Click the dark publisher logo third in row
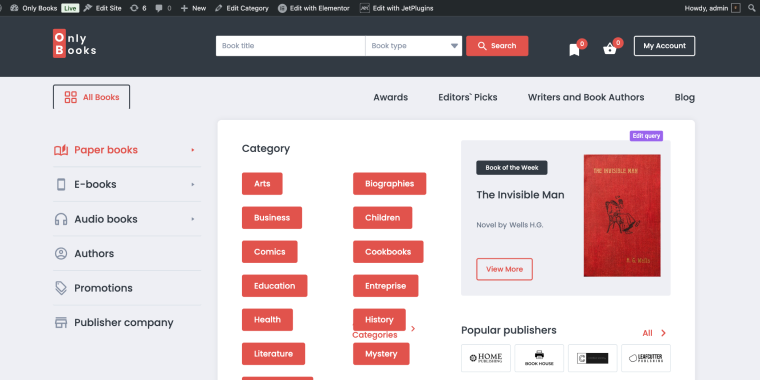Image resolution: width=760 pixels, height=380 pixels. click(592, 358)
